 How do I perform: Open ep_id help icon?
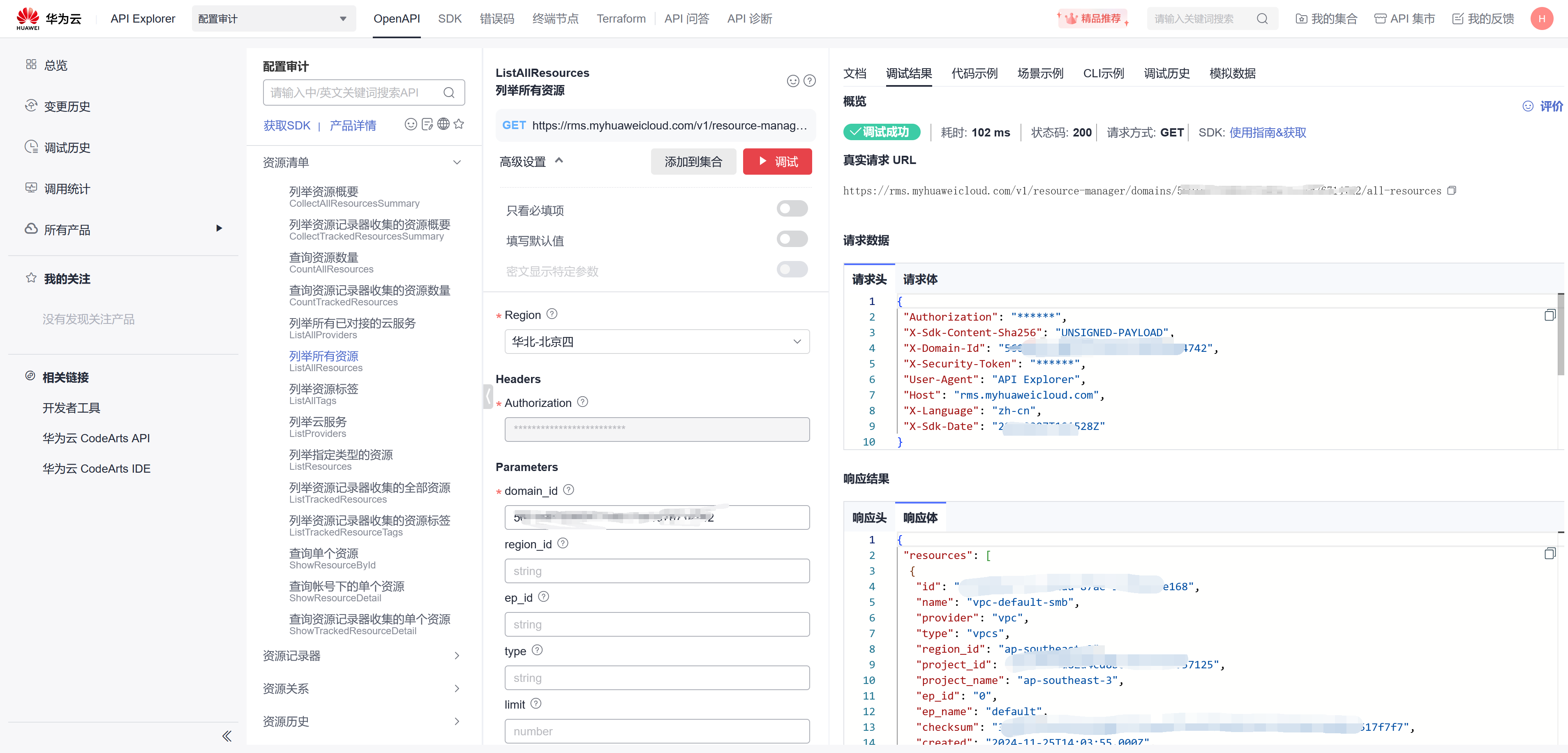(x=544, y=596)
